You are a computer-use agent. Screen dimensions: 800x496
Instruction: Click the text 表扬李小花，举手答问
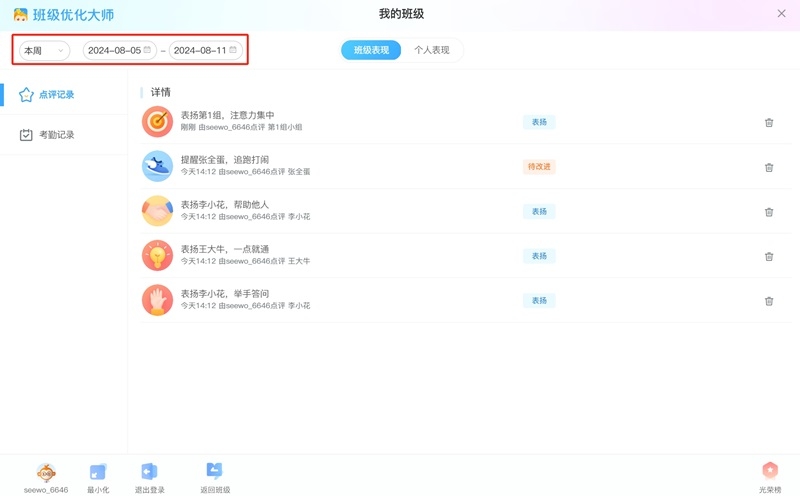pyautogui.click(x=225, y=293)
